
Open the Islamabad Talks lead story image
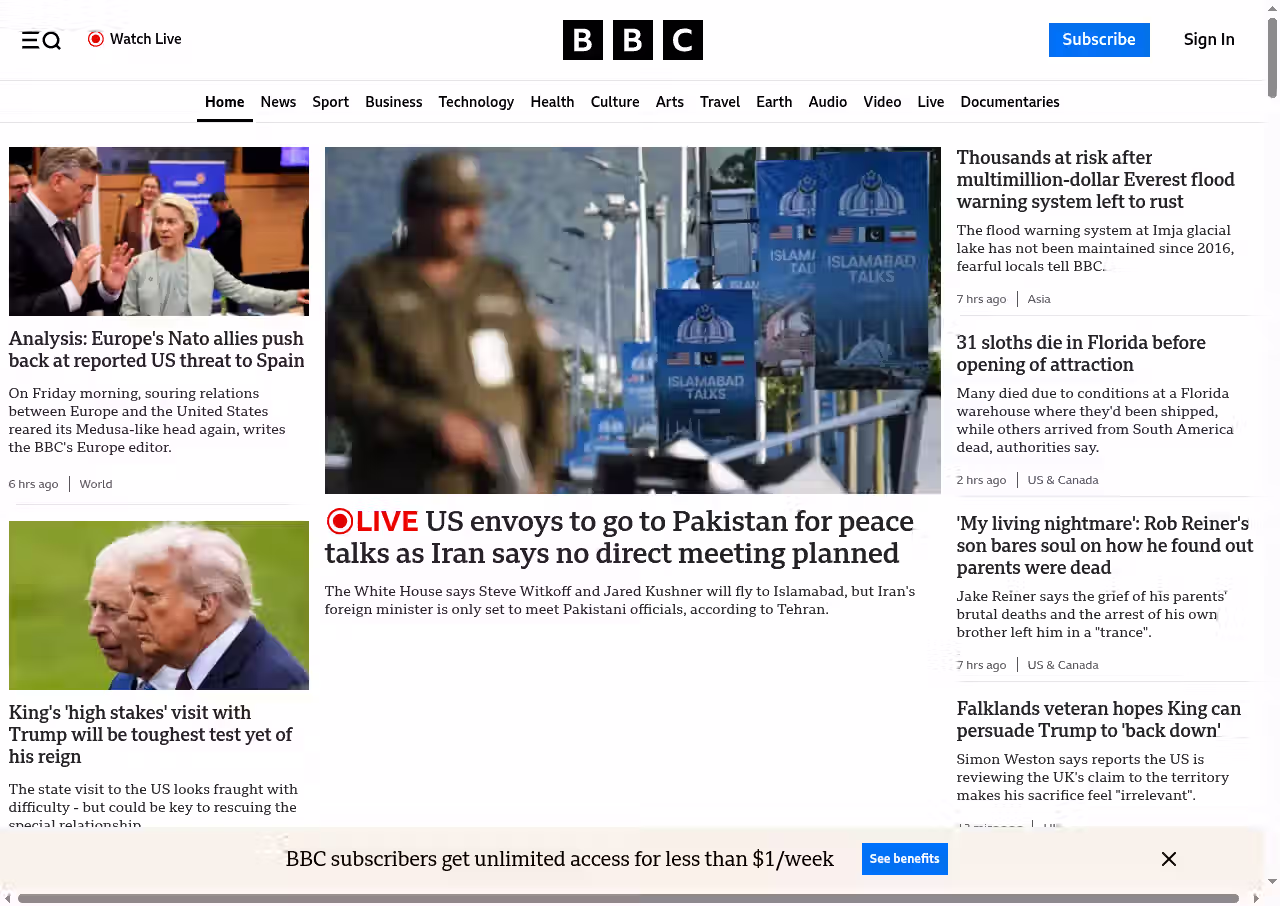[632, 320]
